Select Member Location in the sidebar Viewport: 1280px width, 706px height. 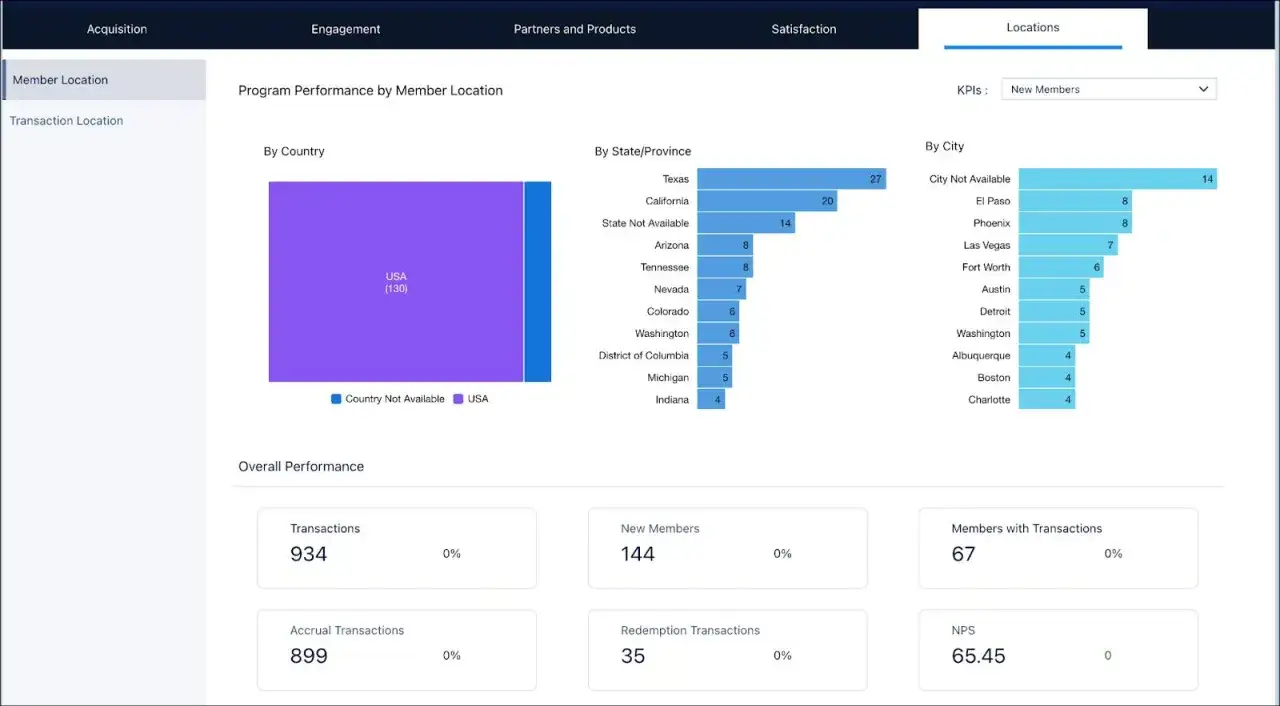104,80
